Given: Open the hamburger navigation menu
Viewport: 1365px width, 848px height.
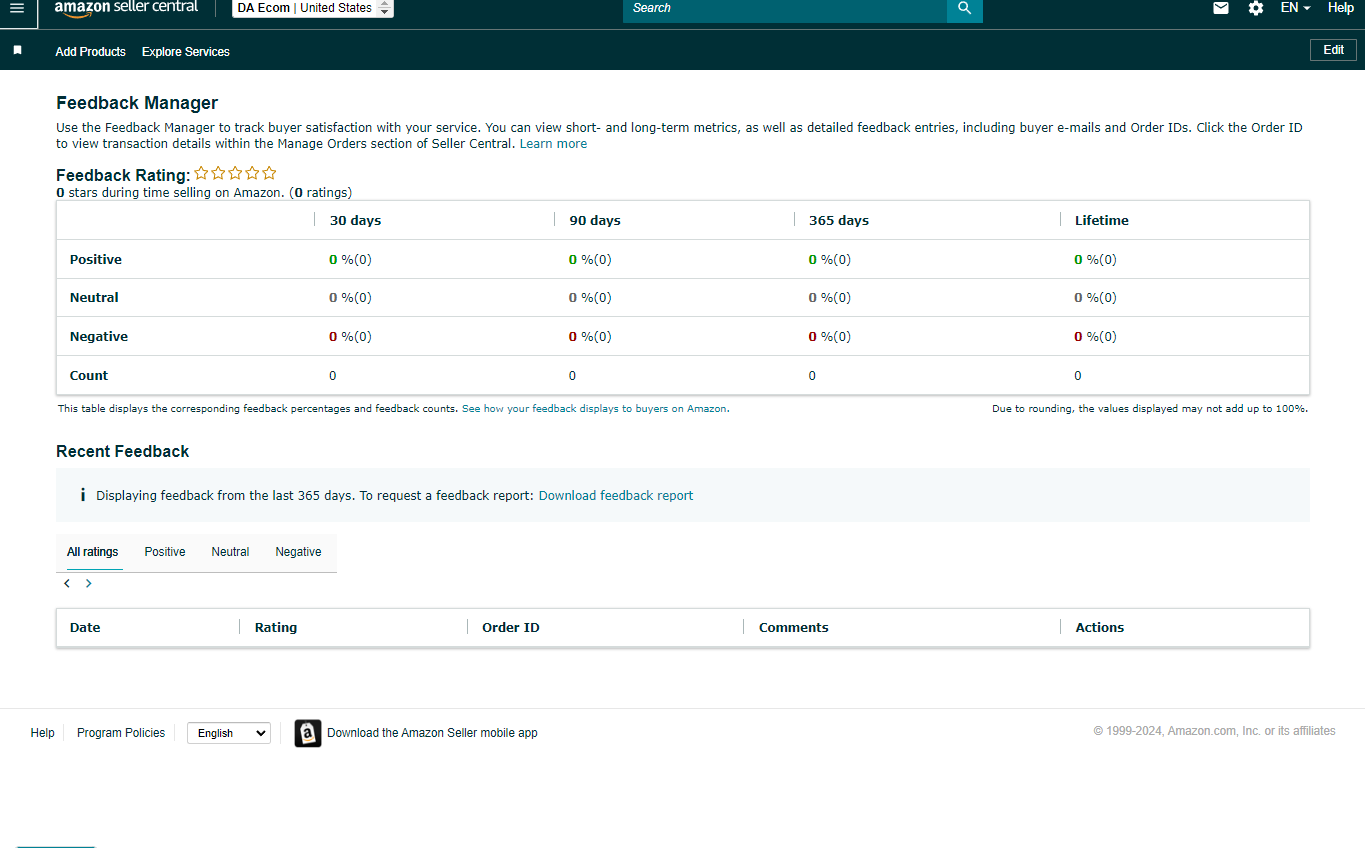Looking at the screenshot, I should tap(16, 8).
